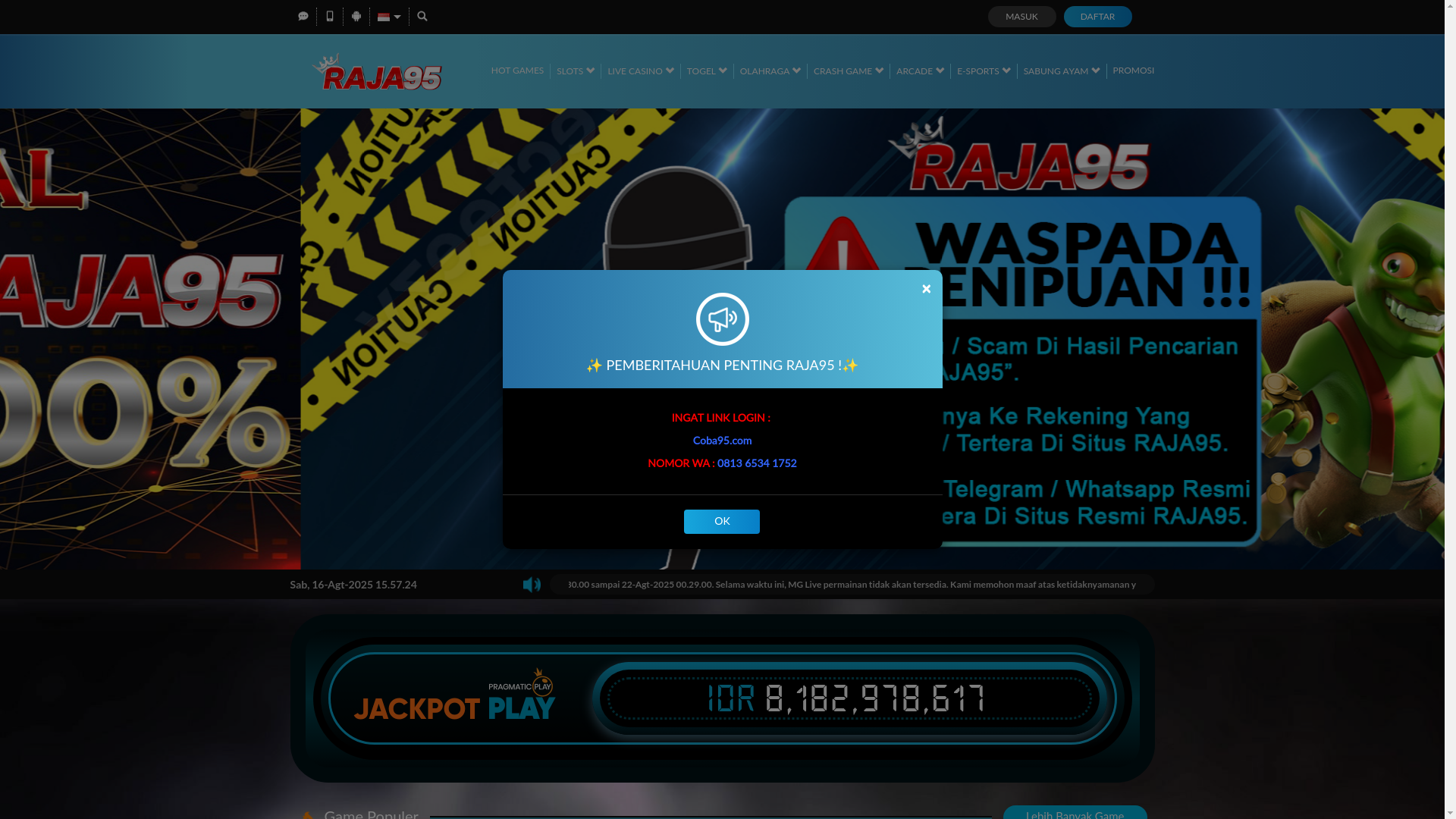Confirm the popup with OK button

coord(722,522)
